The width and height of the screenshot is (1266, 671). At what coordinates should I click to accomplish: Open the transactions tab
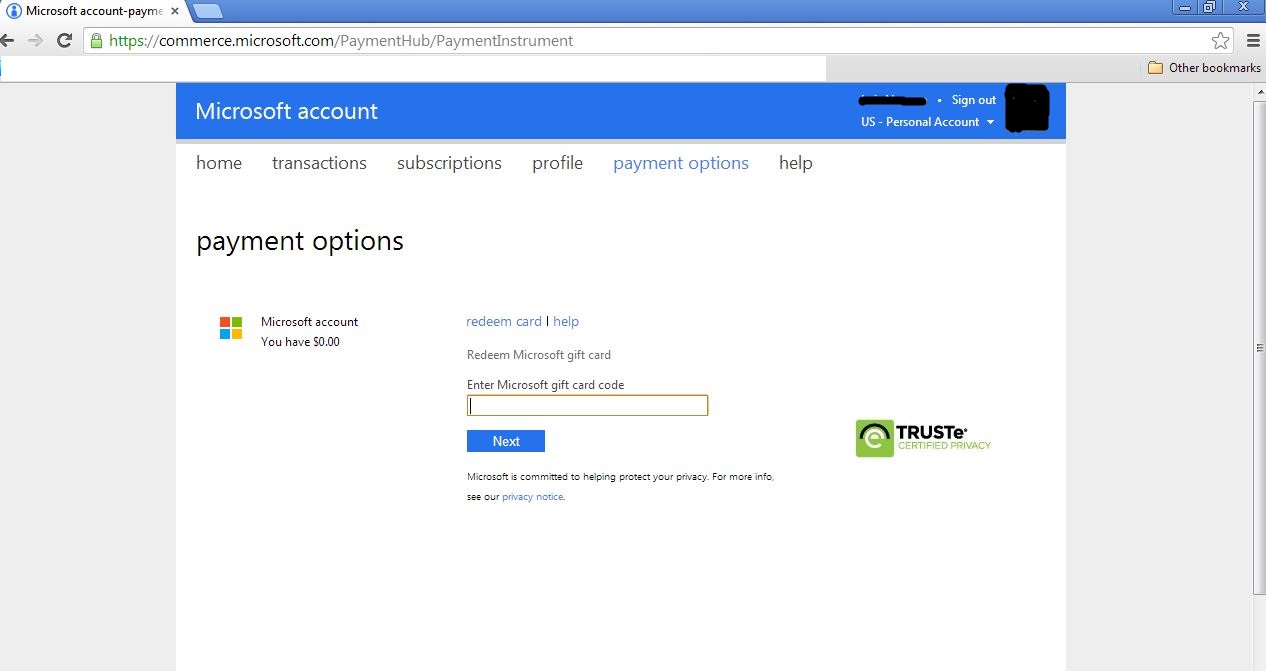(319, 163)
